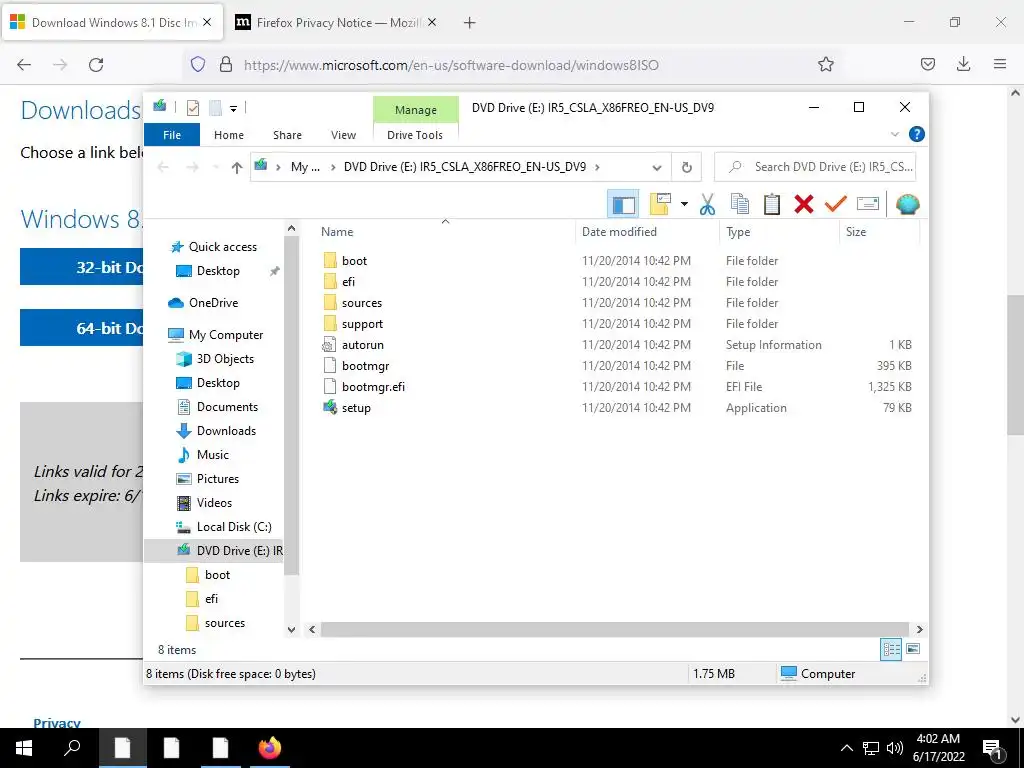Click the red X Delete icon
The height and width of the screenshot is (768, 1024).
tap(803, 204)
